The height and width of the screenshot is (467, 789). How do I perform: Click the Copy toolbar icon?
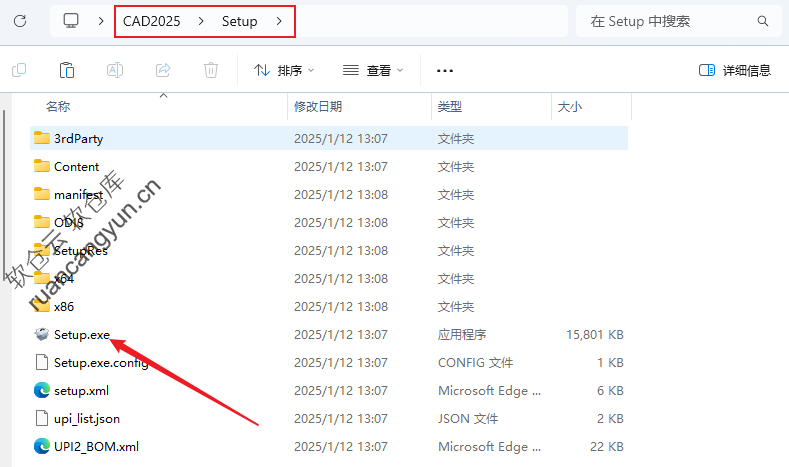click(19, 70)
